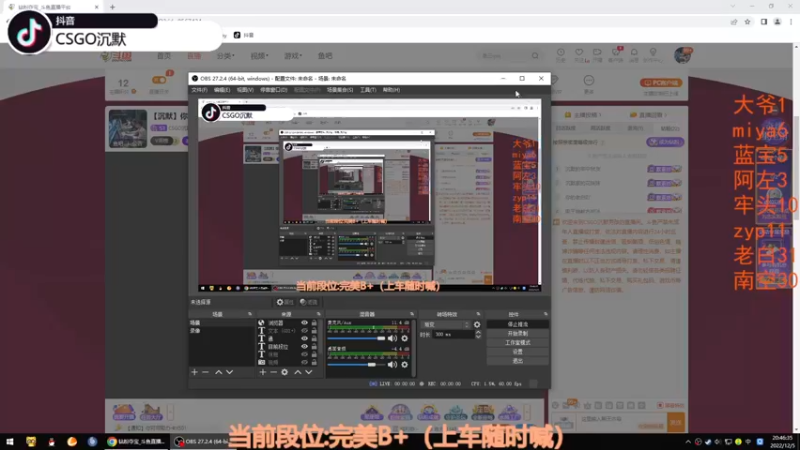The width and height of the screenshot is (800, 450).
Task: Remove the selected scene with Scenes minus icon
Action: click(x=206, y=372)
